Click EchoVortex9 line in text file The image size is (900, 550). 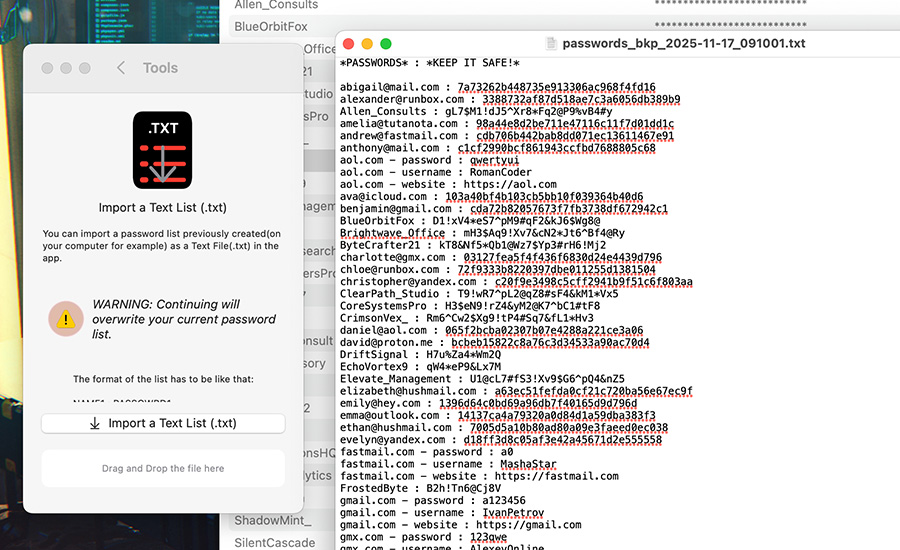click(x=420, y=366)
